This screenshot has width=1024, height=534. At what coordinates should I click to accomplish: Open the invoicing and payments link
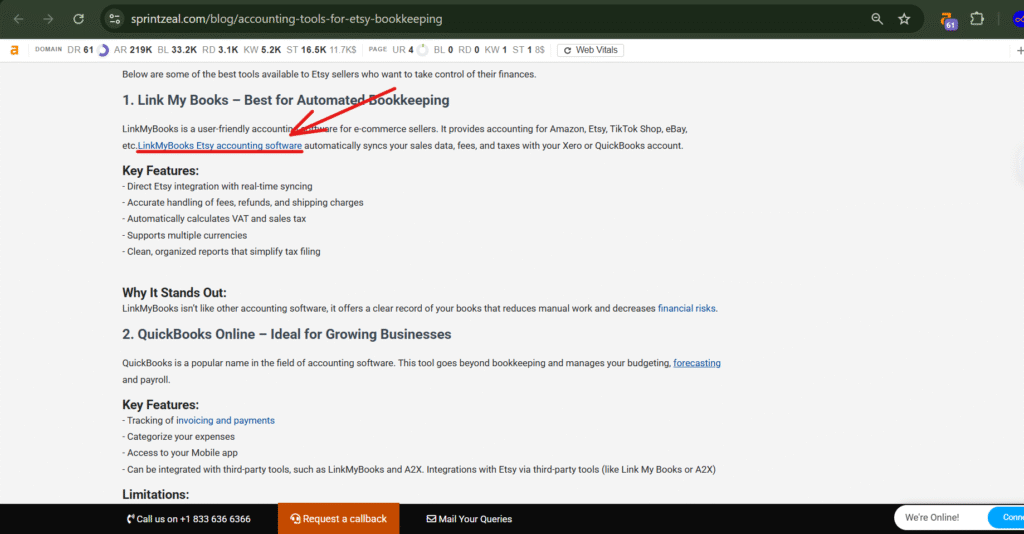click(x=225, y=421)
